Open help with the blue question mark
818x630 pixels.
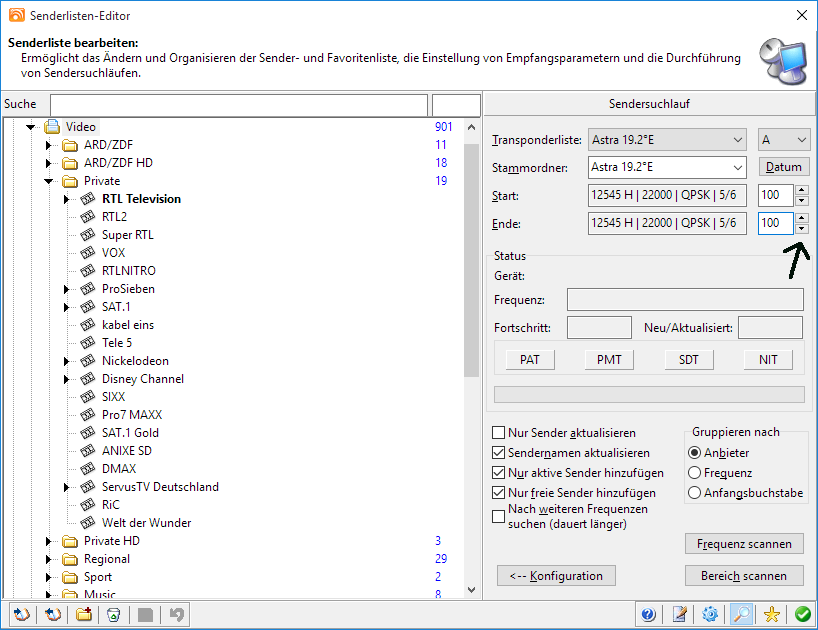coord(648,614)
